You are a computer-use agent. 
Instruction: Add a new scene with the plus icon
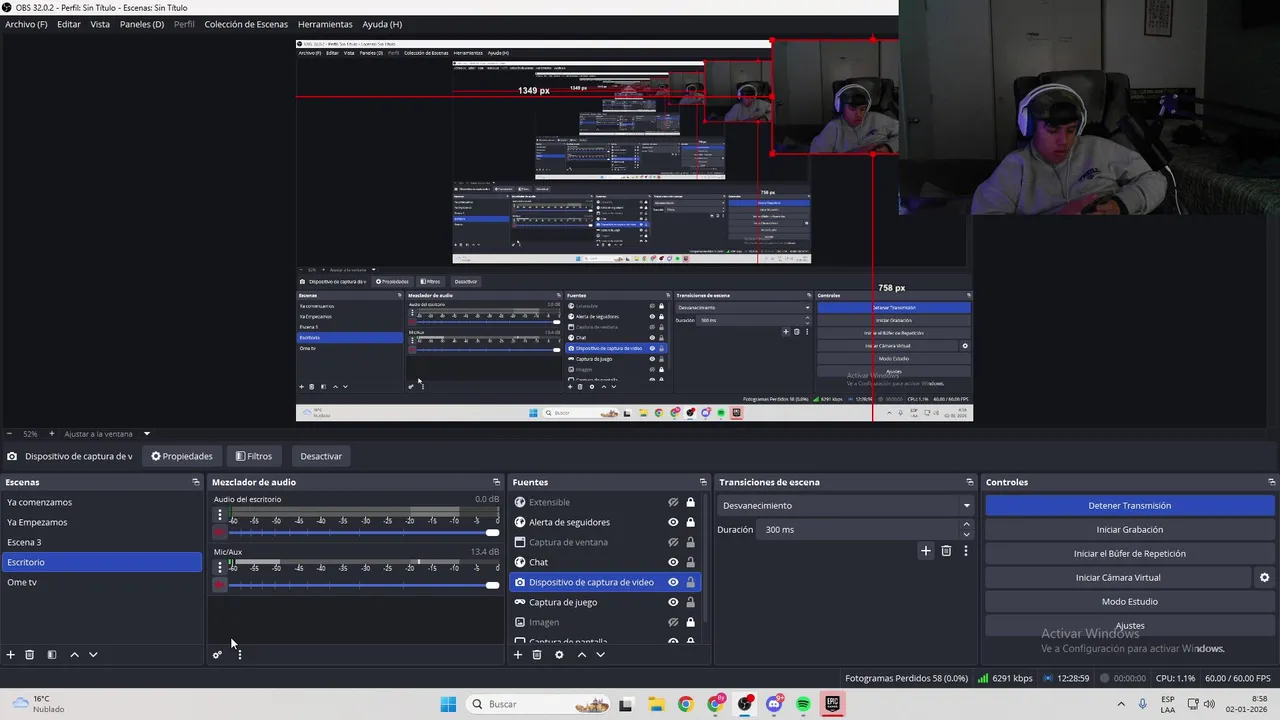(11, 655)
